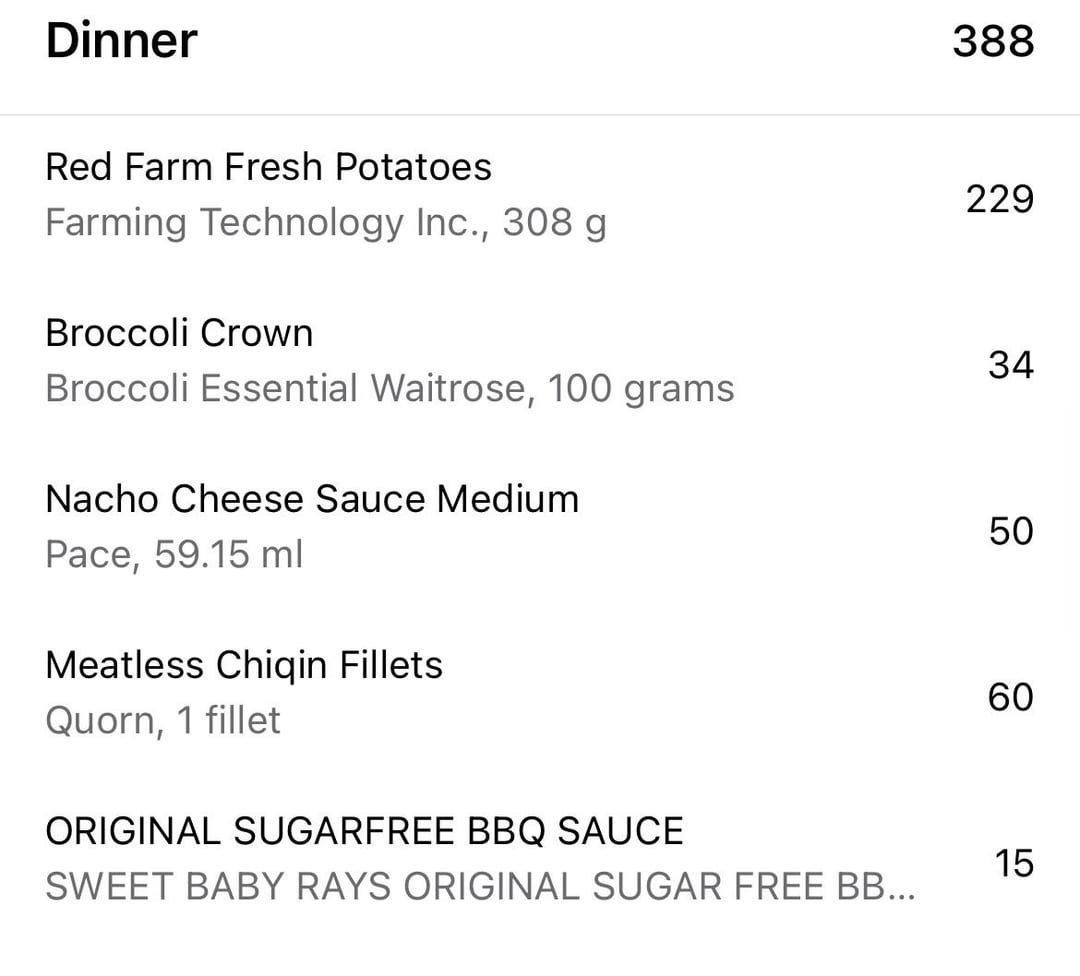Screen dimensions: 1080x976
Task: Click the word Fillets in Quorn item
Action: click(x=391, y=665)
